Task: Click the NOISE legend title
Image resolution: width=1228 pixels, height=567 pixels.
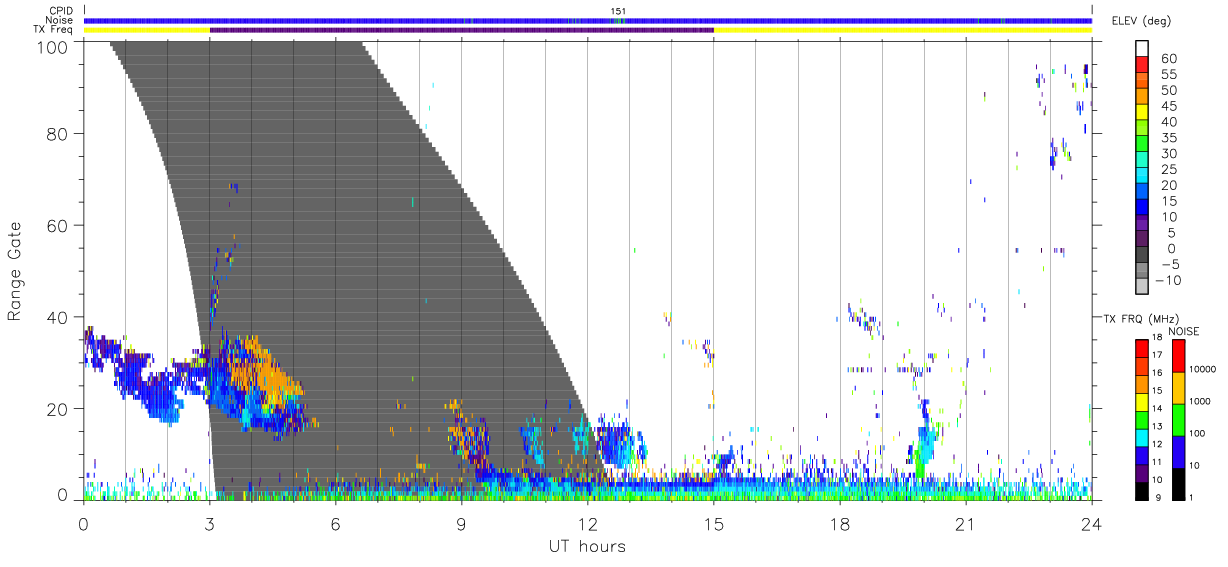Action: (1183, 331)
